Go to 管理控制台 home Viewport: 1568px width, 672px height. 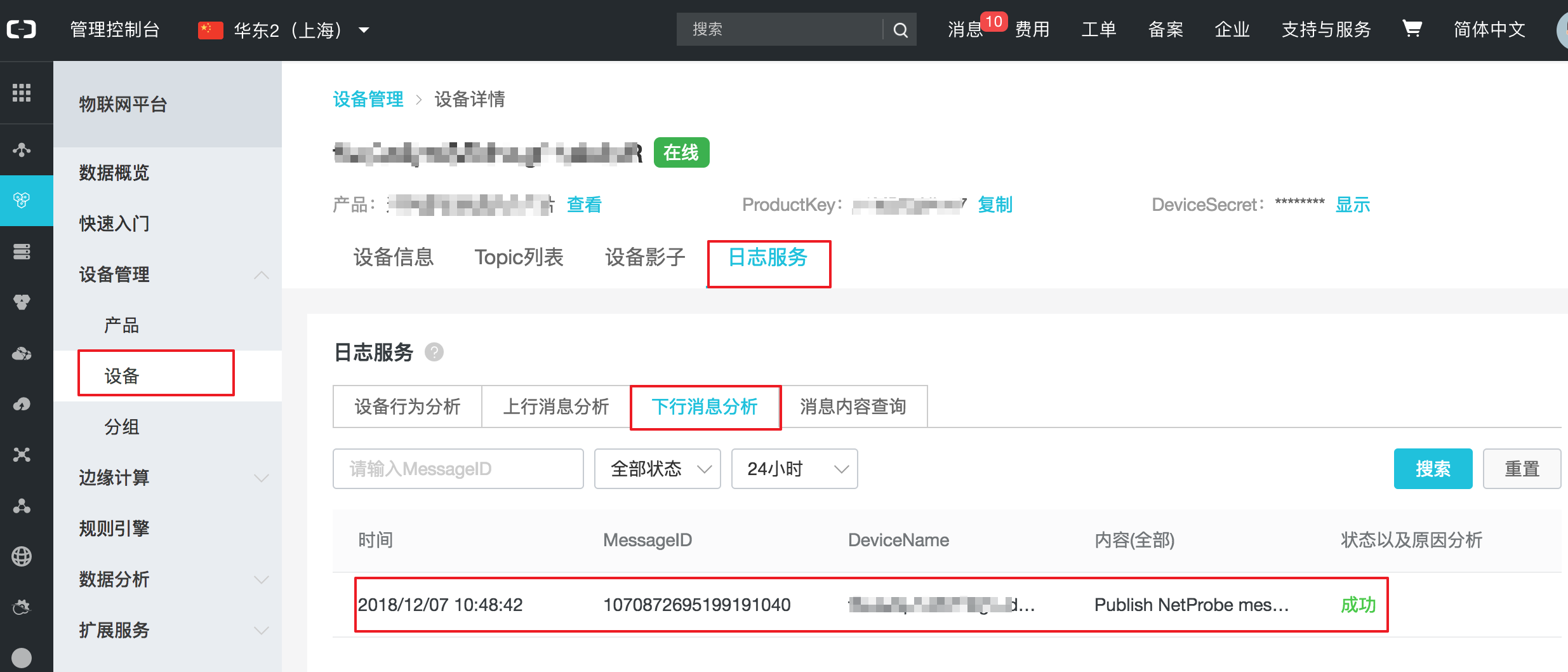(x=115, y=29)
